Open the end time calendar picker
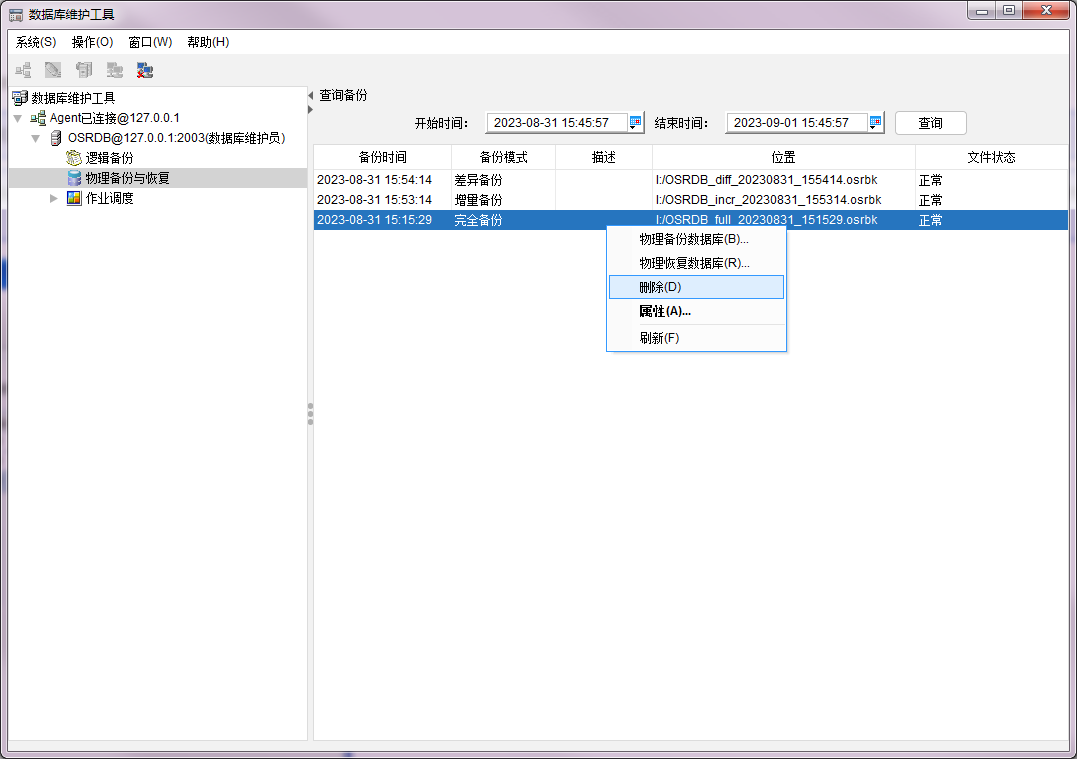This screenshot has height=759, width=1077. tap(876, 123)
